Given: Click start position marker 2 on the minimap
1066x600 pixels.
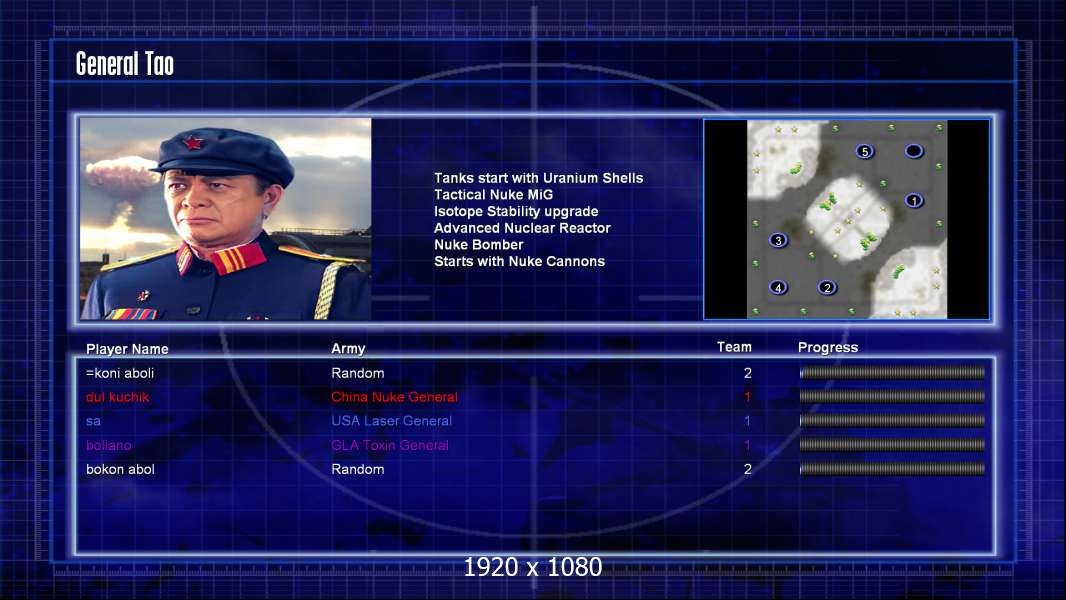Looking at the screenshot, I should pos(827,287).
